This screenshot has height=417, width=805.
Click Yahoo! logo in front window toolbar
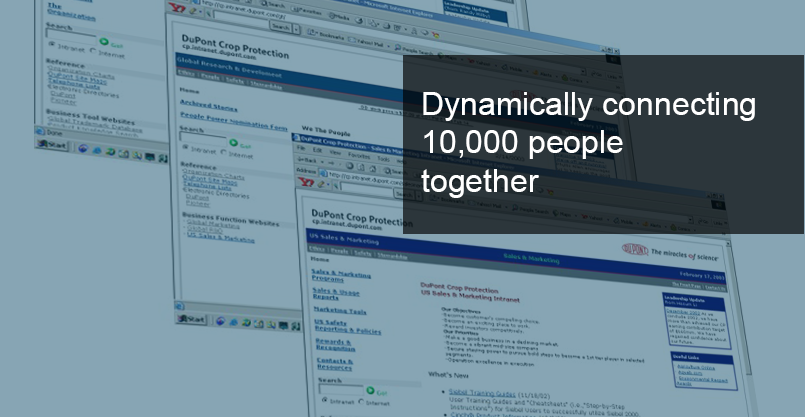click(306, 182)
